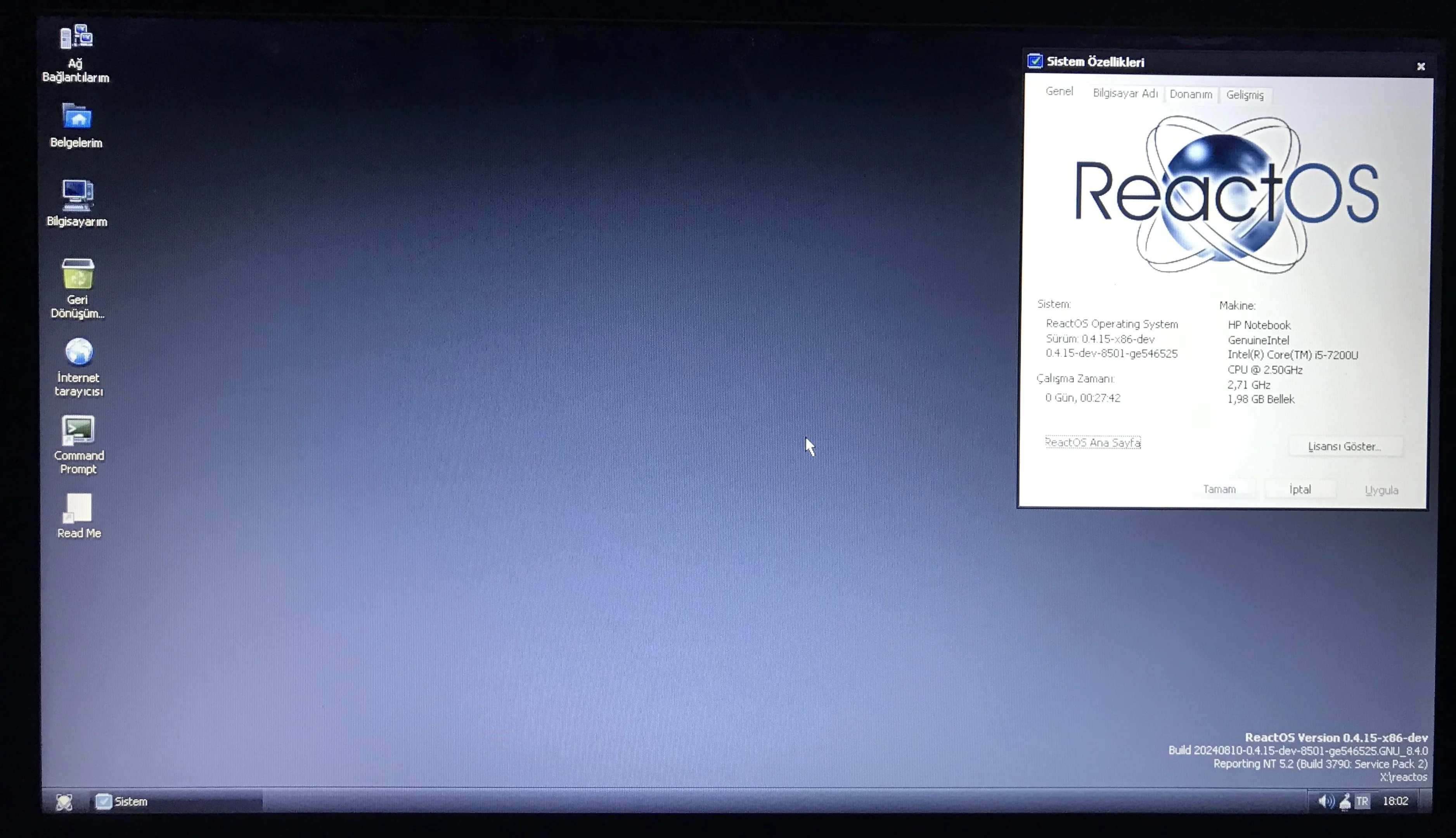This screenshot has height=838, width=1456.
Task: Open the Gelişmiş tab
Action: [x=1245, y=95]
